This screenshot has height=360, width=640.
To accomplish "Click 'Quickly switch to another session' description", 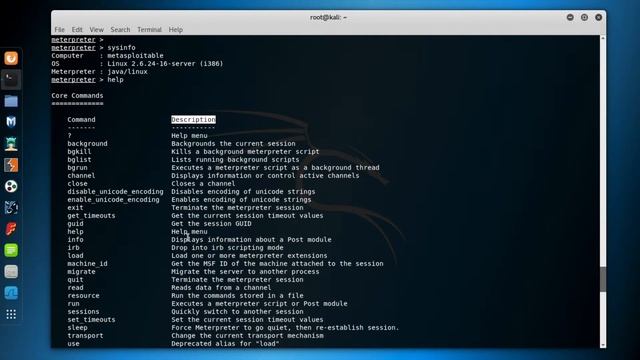I will 237,311.
